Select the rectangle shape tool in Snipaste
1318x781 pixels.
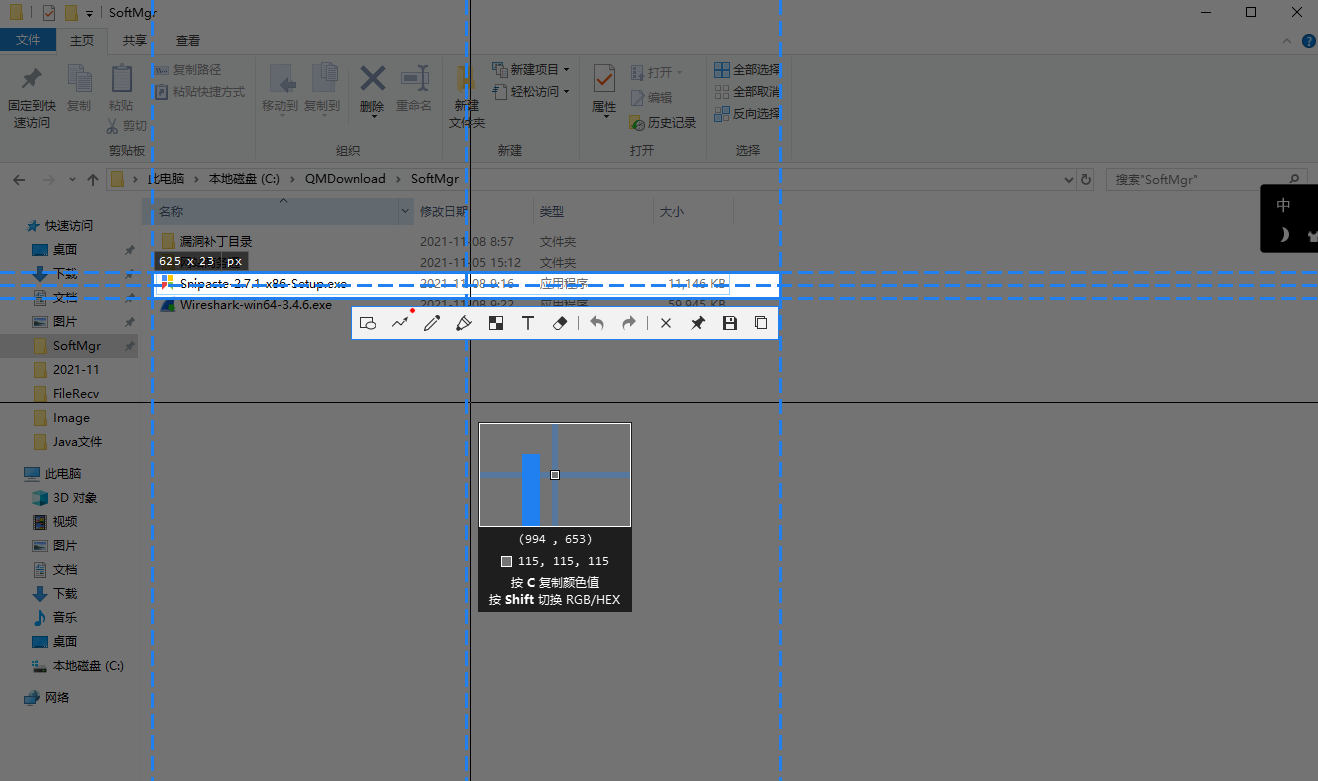tap(368, 322)
